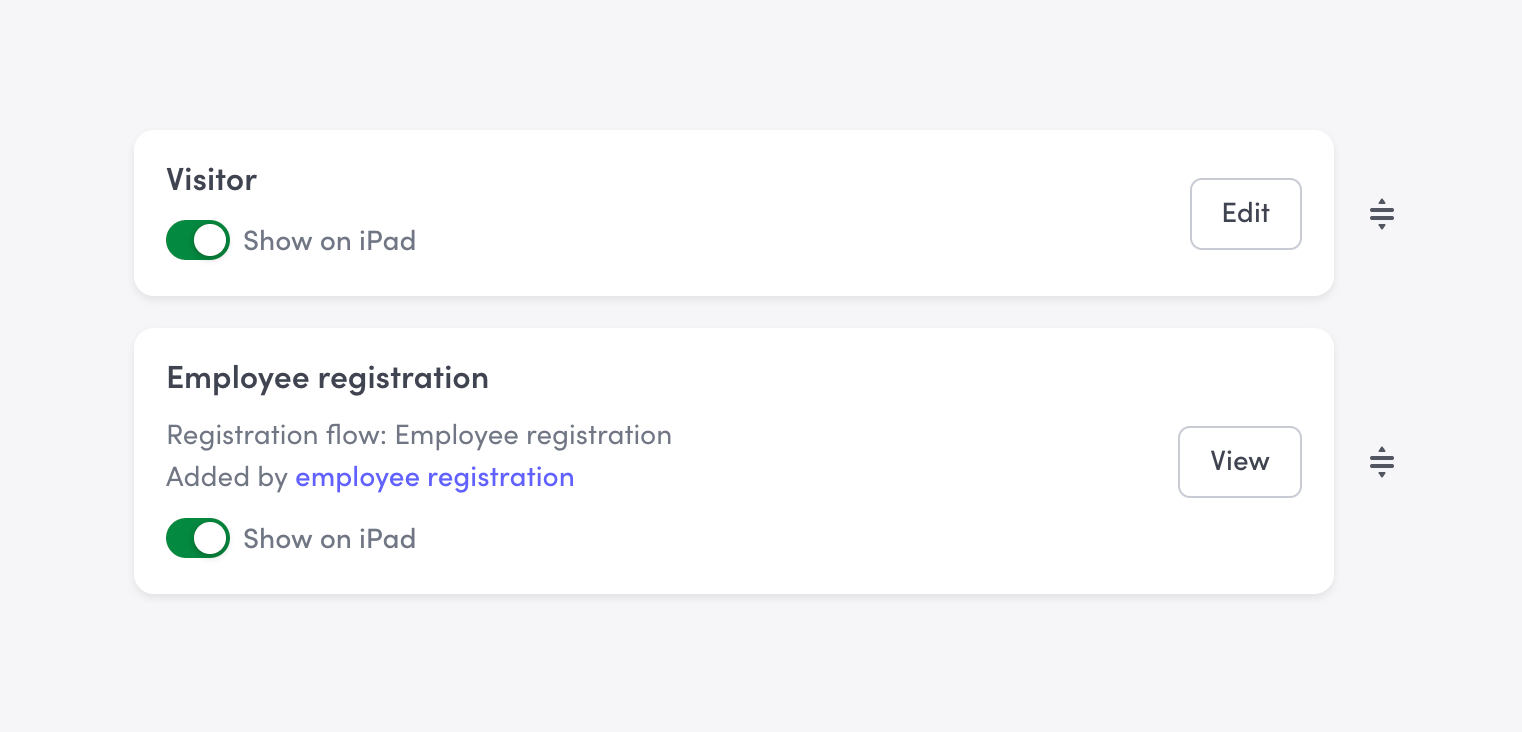This screenshot has height=732, width=1522.
Task: Click the Registration flow description text
Action: pyautogui.click(x=419, y=436)
